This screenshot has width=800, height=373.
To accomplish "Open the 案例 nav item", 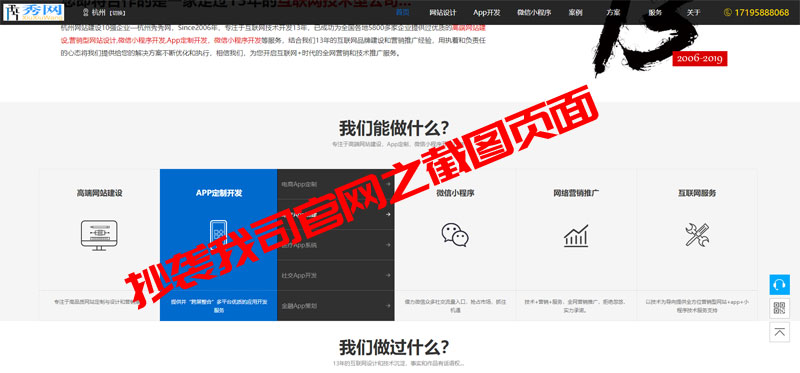I will 576,13.
